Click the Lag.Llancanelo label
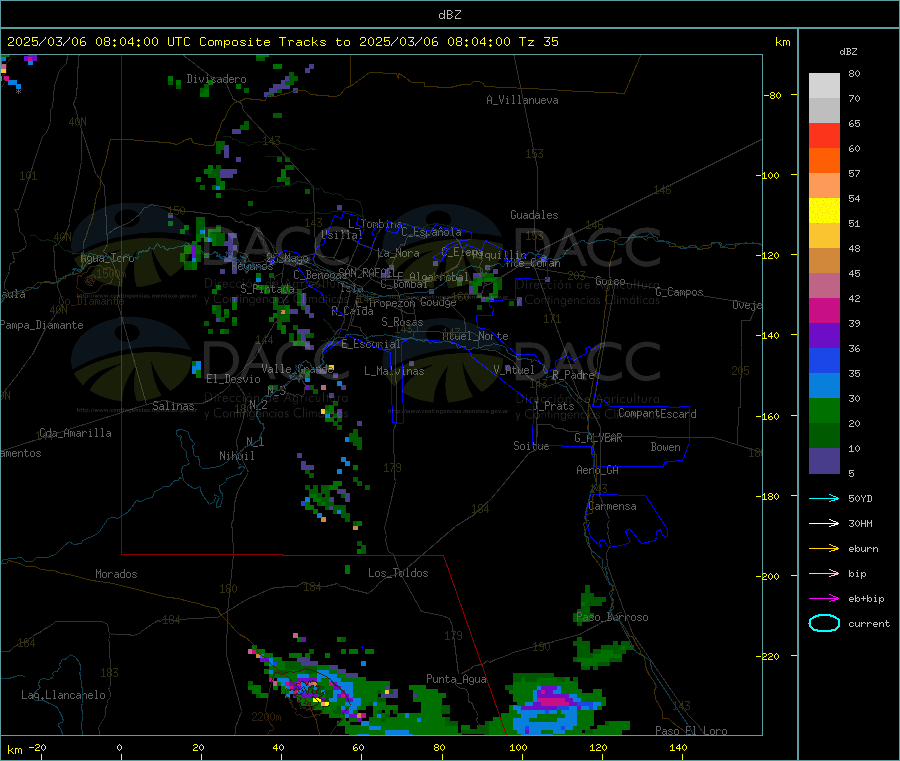Viewport: 900px width, 761px height. pos(63,695)
